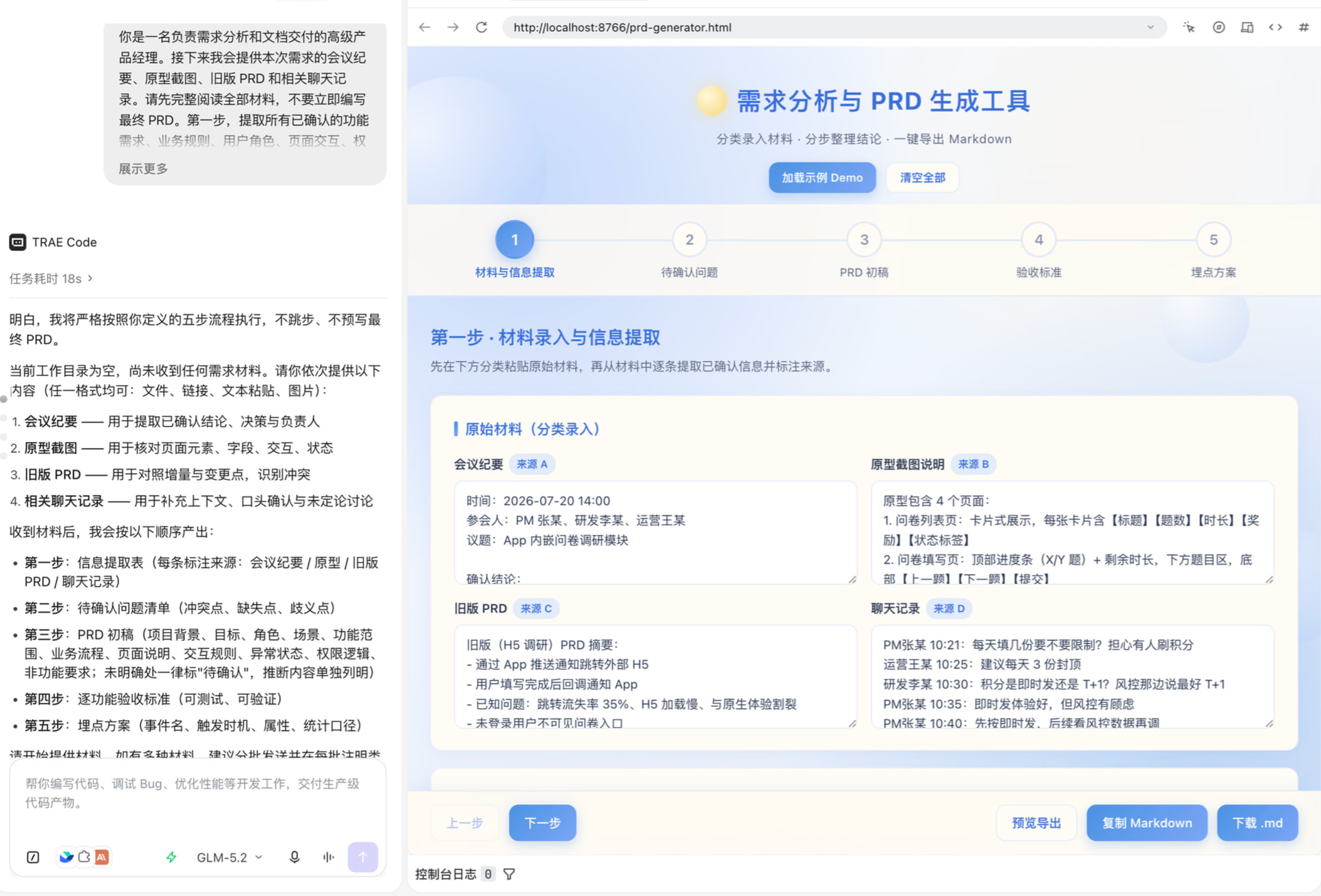The height and width of the screenshot is (896, 1321).
Task: Start voice input with microphone icon
Action: click(x=294, y=857)
